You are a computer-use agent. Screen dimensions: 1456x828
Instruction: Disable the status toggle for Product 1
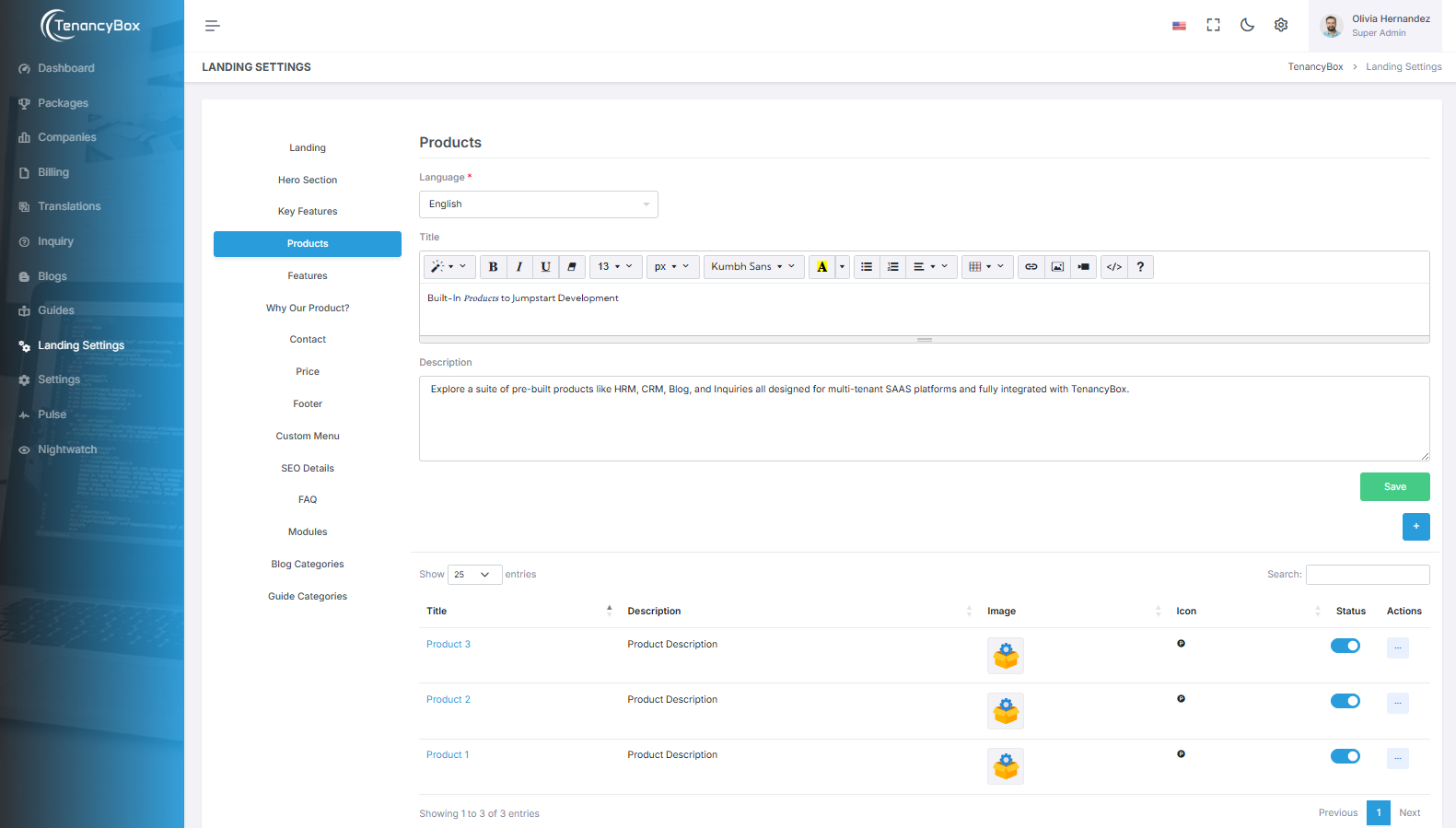pyautogui.click(x=1345, y=756)
